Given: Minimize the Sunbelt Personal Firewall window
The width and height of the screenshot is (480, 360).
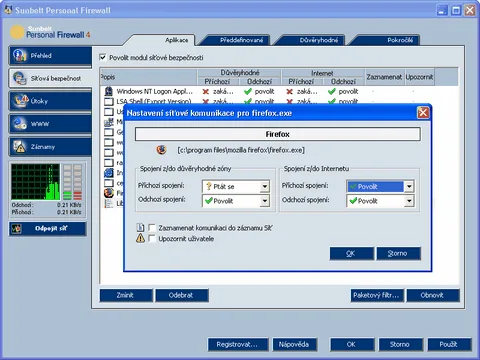Looking at the screenshot, I should (442, 10).
